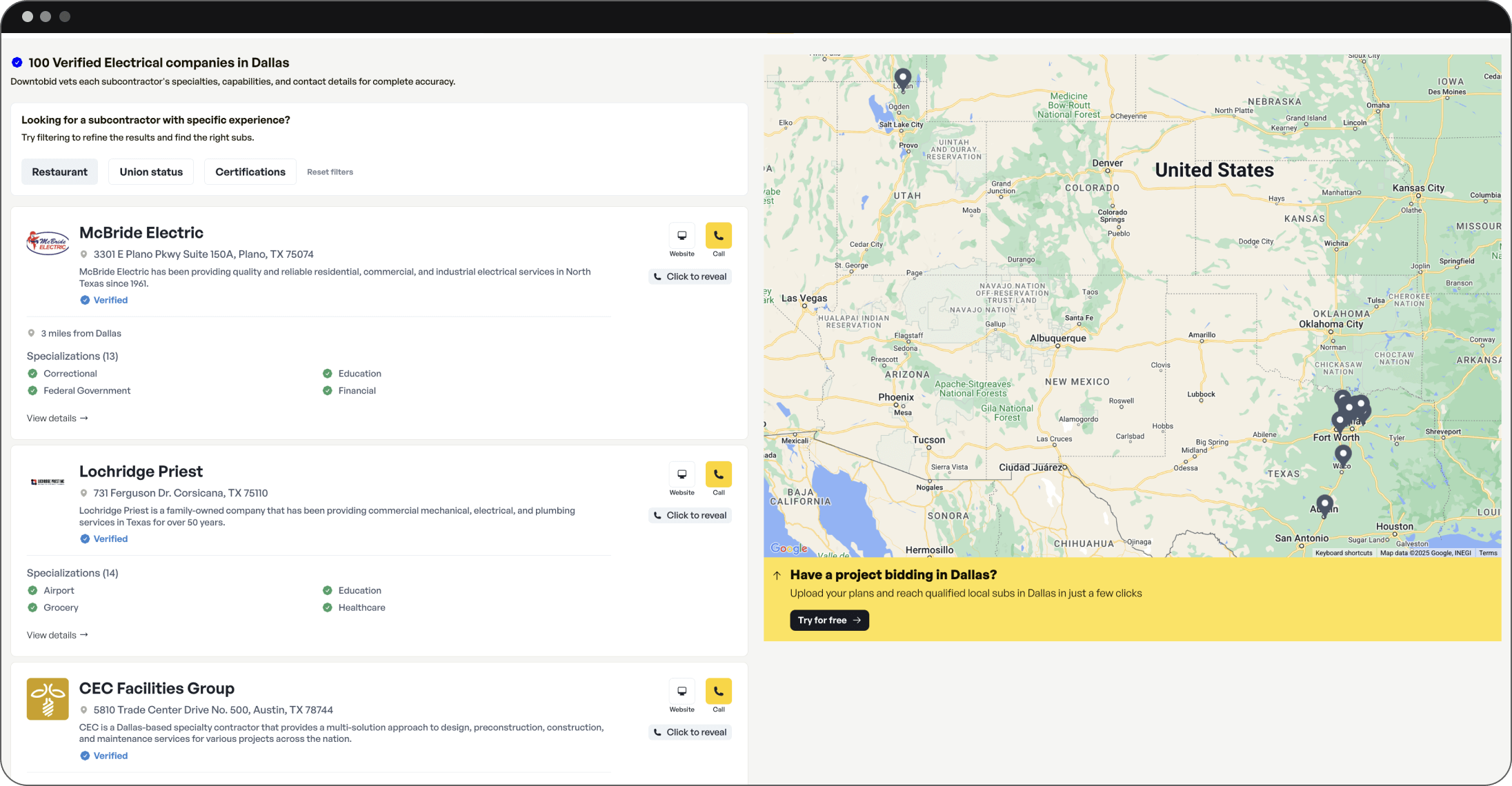This screenshot has height=786, width=1512.
Task: Click the Try for free button
Action: click(828, 620)
